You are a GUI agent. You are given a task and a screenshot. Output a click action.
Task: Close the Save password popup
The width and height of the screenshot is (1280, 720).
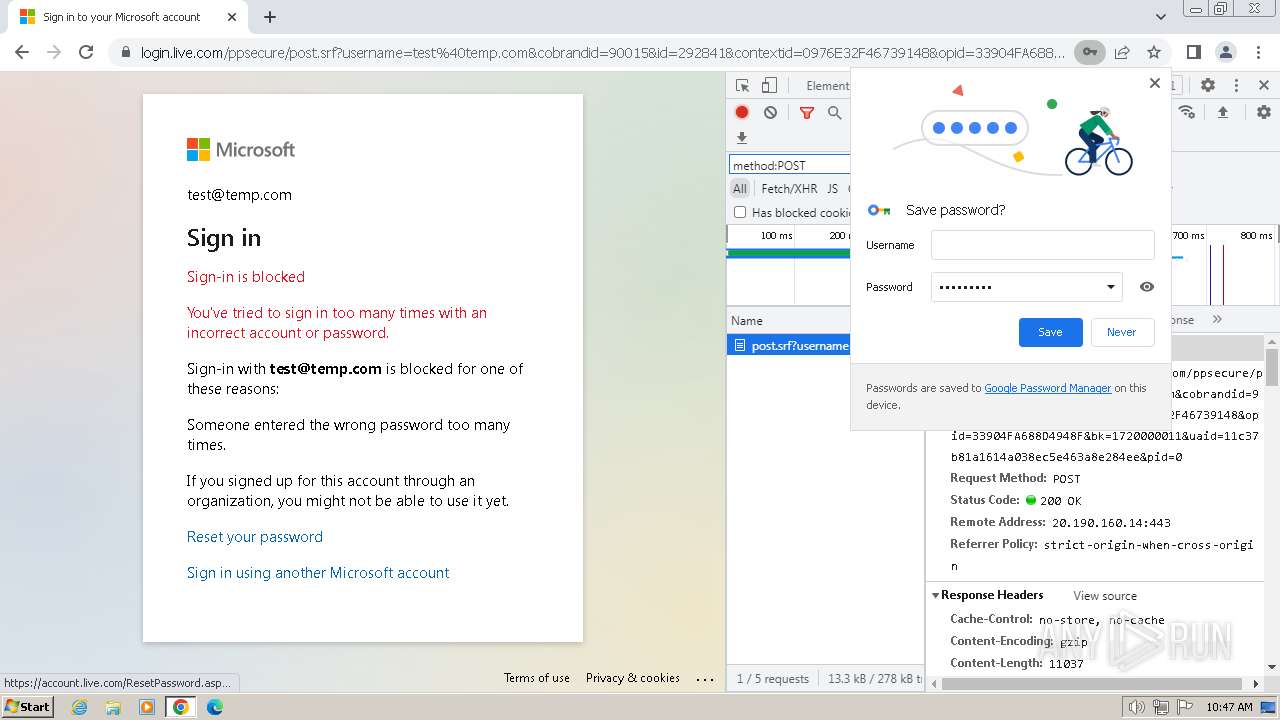(x=1155, y=83)
